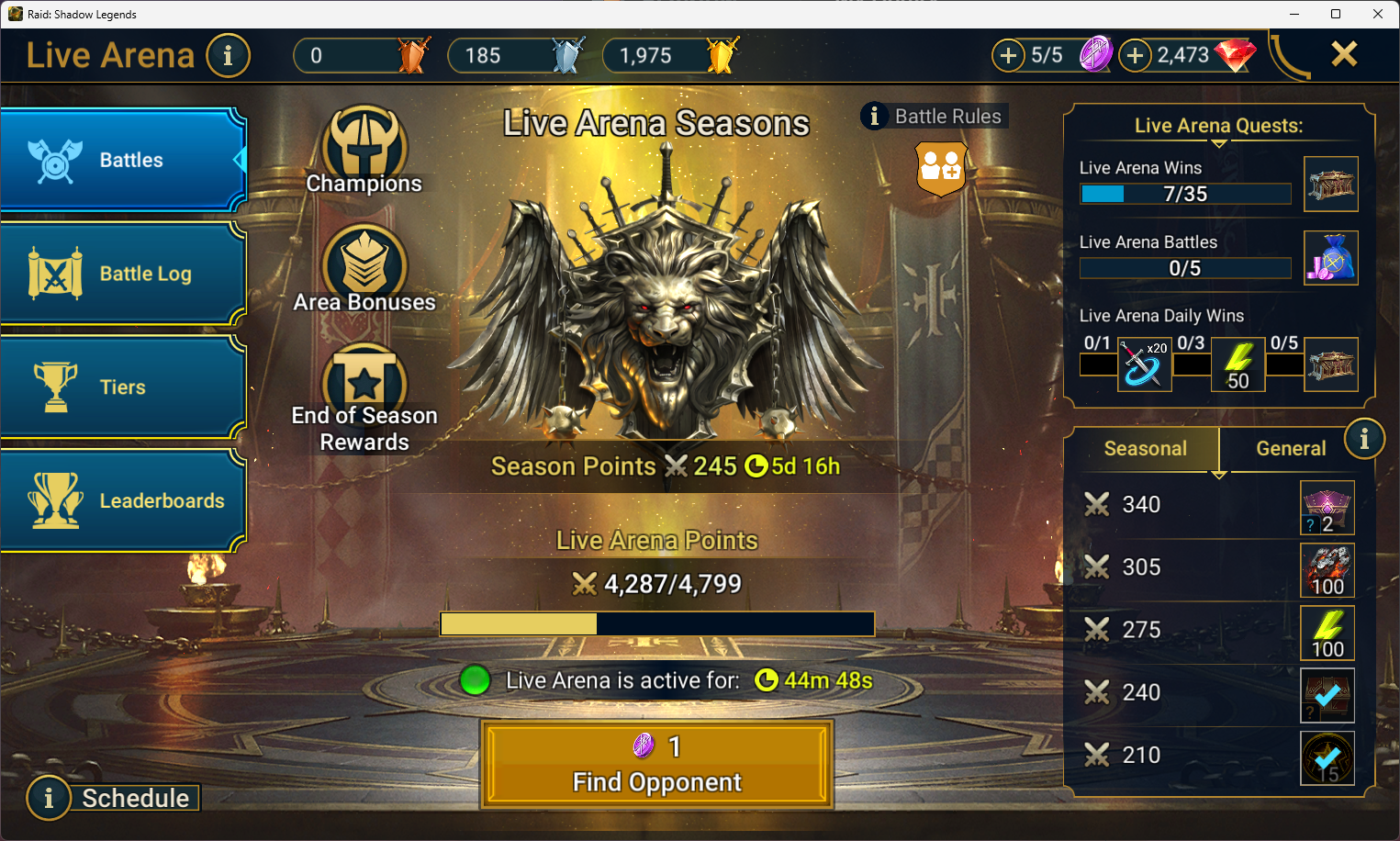Switch to the General rewards tab

pos(1291,449)
